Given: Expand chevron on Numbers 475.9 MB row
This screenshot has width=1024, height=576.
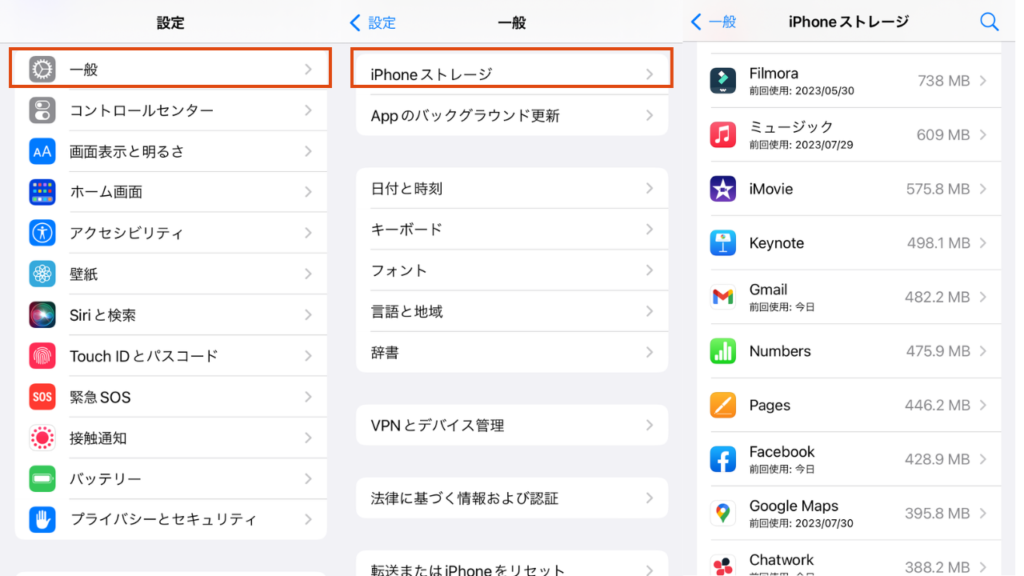Looking at the screenshot, I should 984,351.
